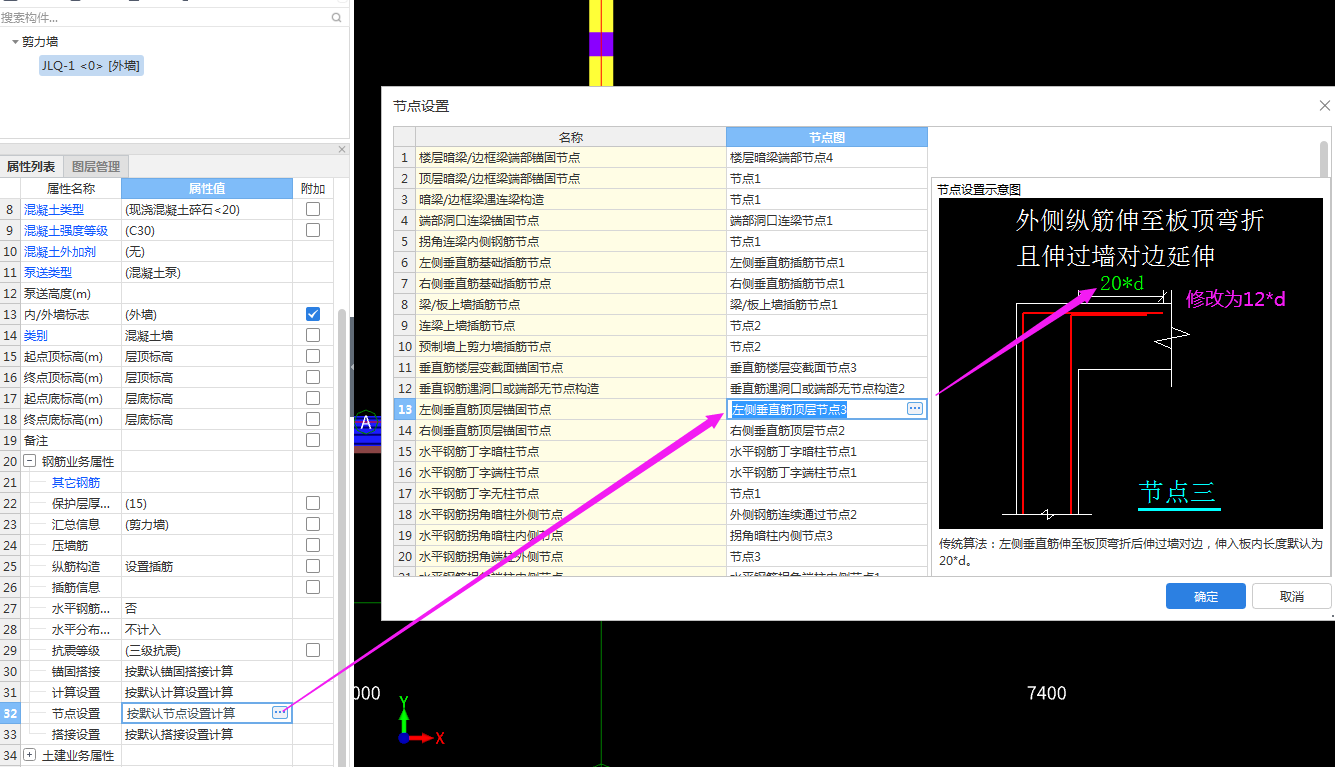Click cell 垂直筋遇洞口或端部无节点构造2

827,388
